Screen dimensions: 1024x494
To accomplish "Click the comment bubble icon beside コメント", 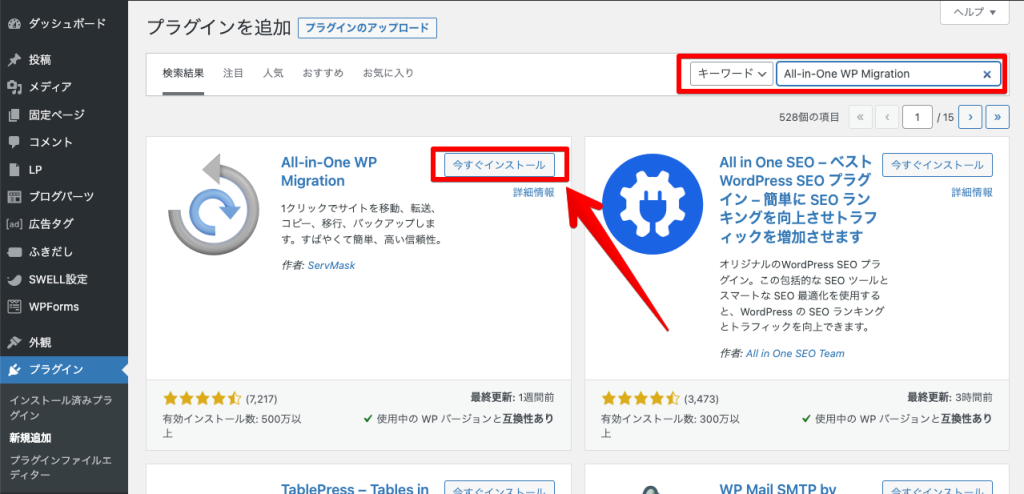I will 14,142.
